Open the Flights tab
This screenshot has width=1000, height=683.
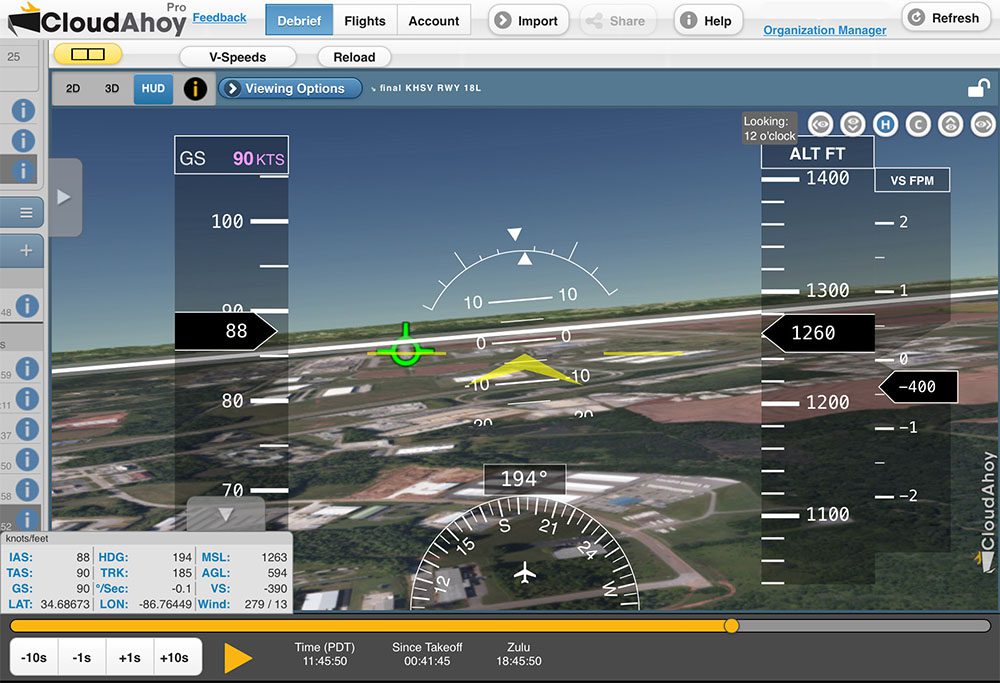[365, 20]
